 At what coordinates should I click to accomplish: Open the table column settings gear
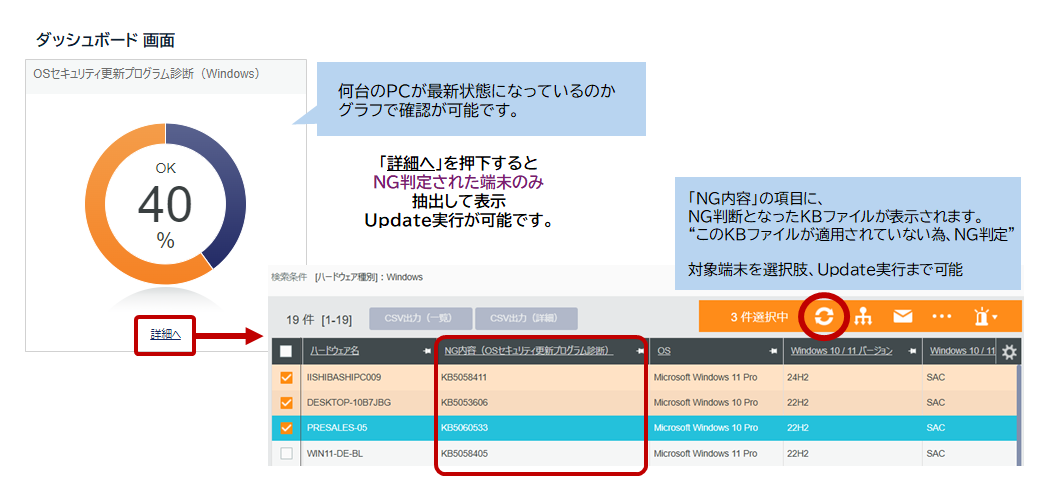[x=1009, y=352]
